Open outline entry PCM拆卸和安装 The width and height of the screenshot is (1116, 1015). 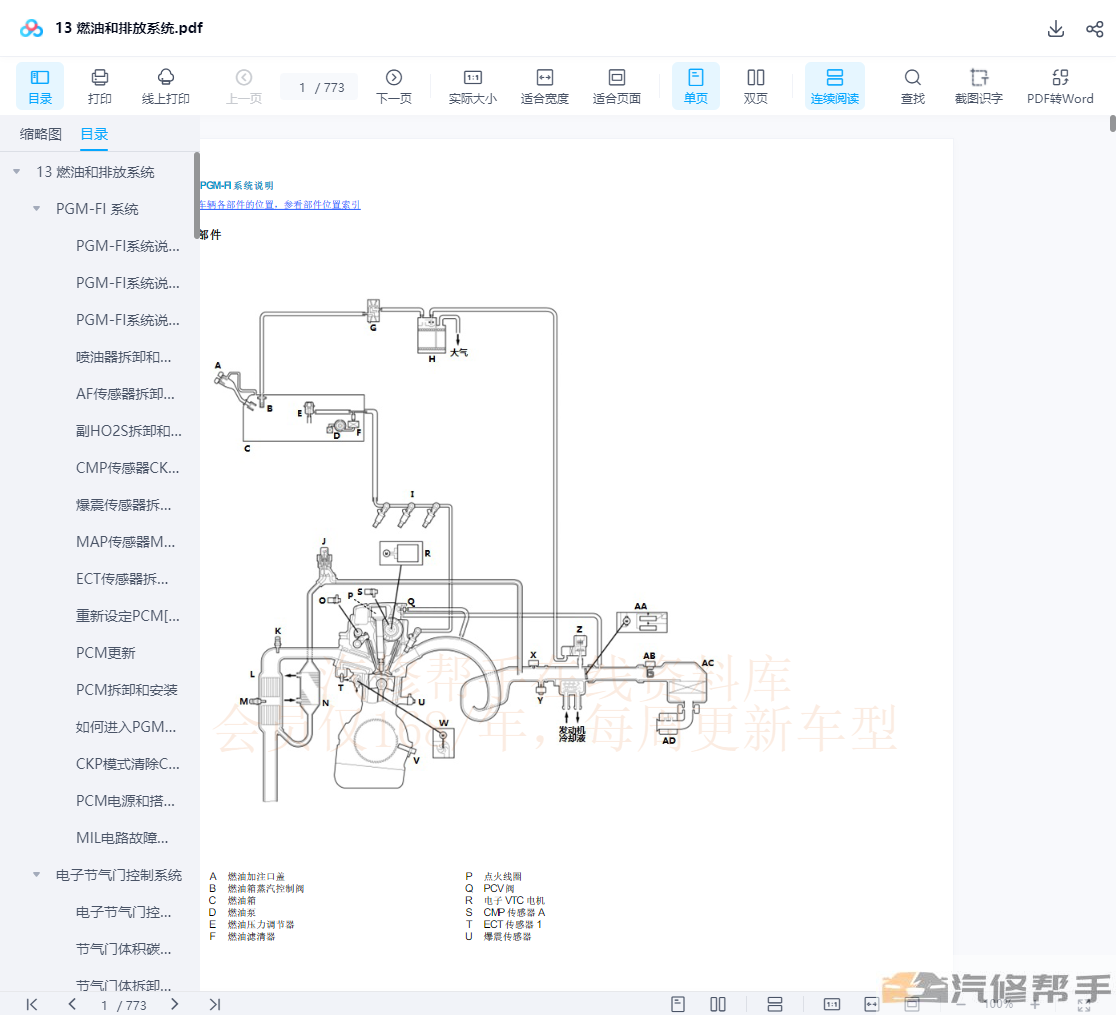pos(127,690)
